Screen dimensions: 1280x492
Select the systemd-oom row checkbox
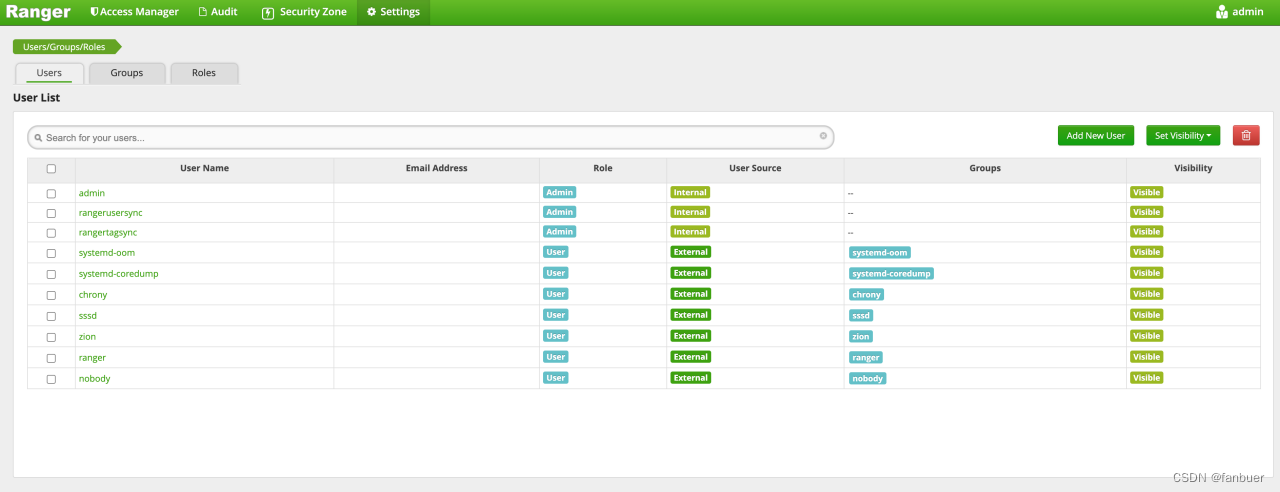51,253
